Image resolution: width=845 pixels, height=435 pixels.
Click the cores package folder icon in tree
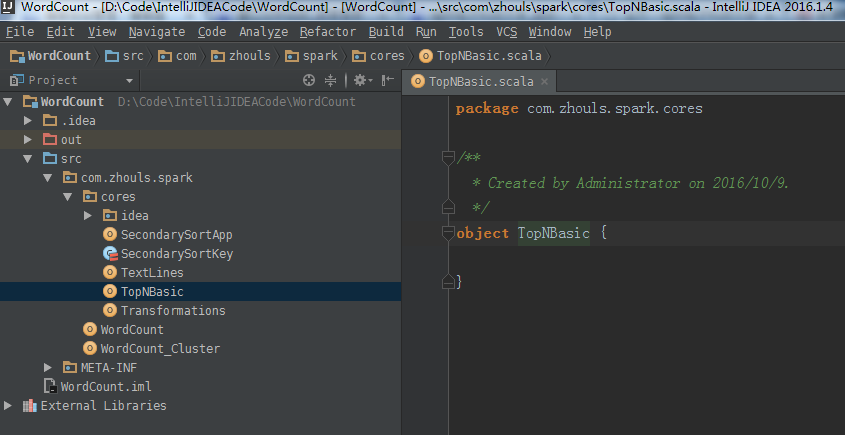click(90, 197)
